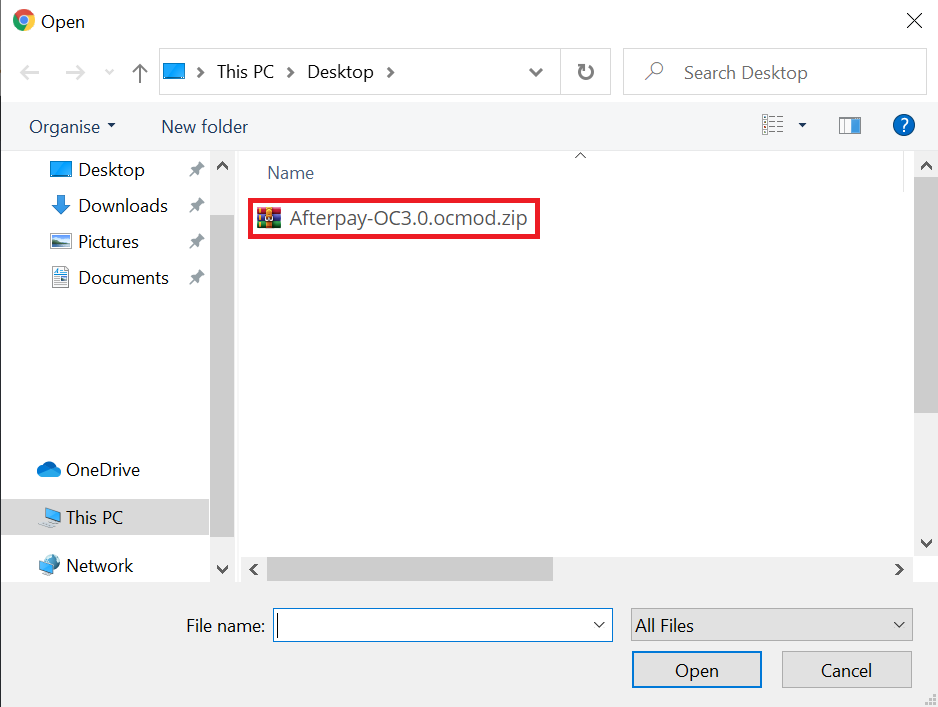Click the pin icon beside Downloads
This screenshot has width=938, height=707.
196,206
